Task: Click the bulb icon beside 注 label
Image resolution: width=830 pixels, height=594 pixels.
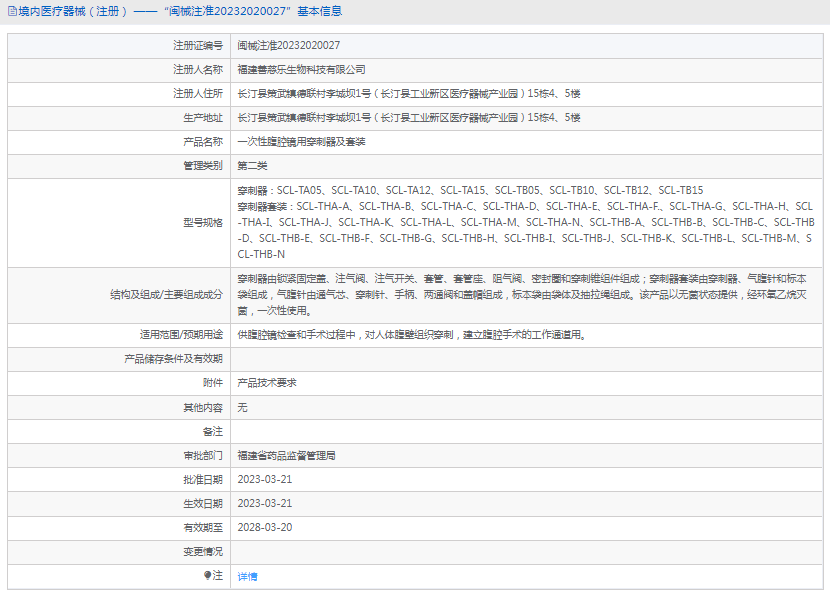Action: pos(208,575)
